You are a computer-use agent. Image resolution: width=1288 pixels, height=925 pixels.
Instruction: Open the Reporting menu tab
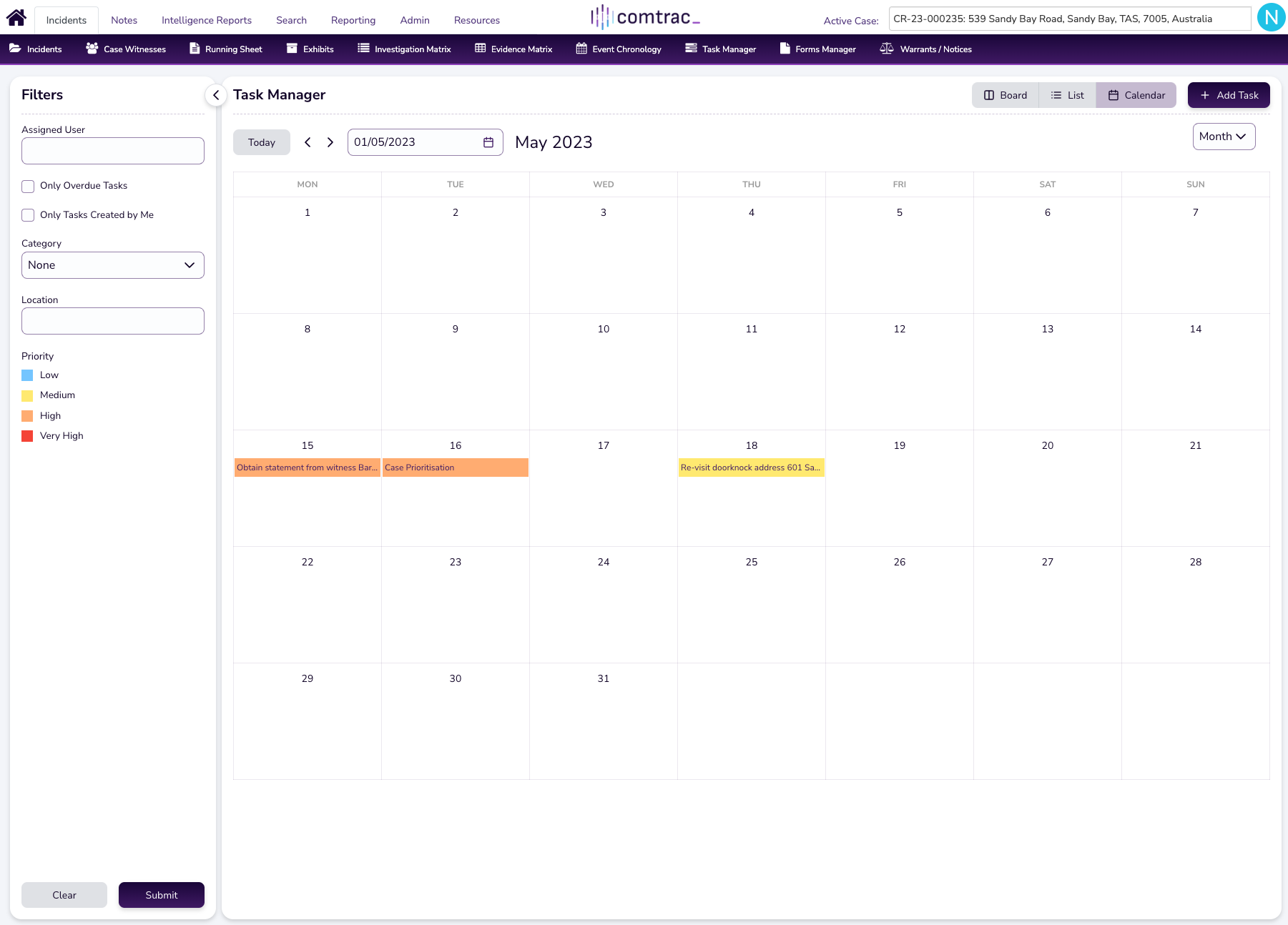coord(353,20)
